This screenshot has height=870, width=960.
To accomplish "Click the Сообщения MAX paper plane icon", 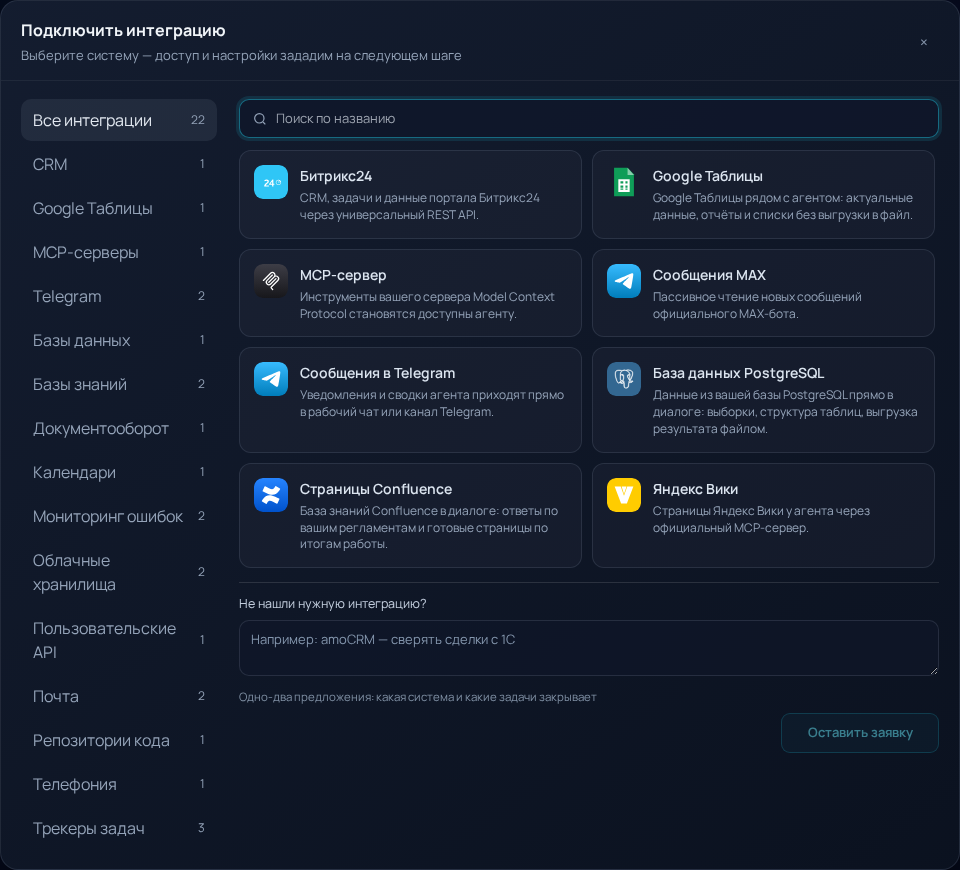I will pos(623,280).
